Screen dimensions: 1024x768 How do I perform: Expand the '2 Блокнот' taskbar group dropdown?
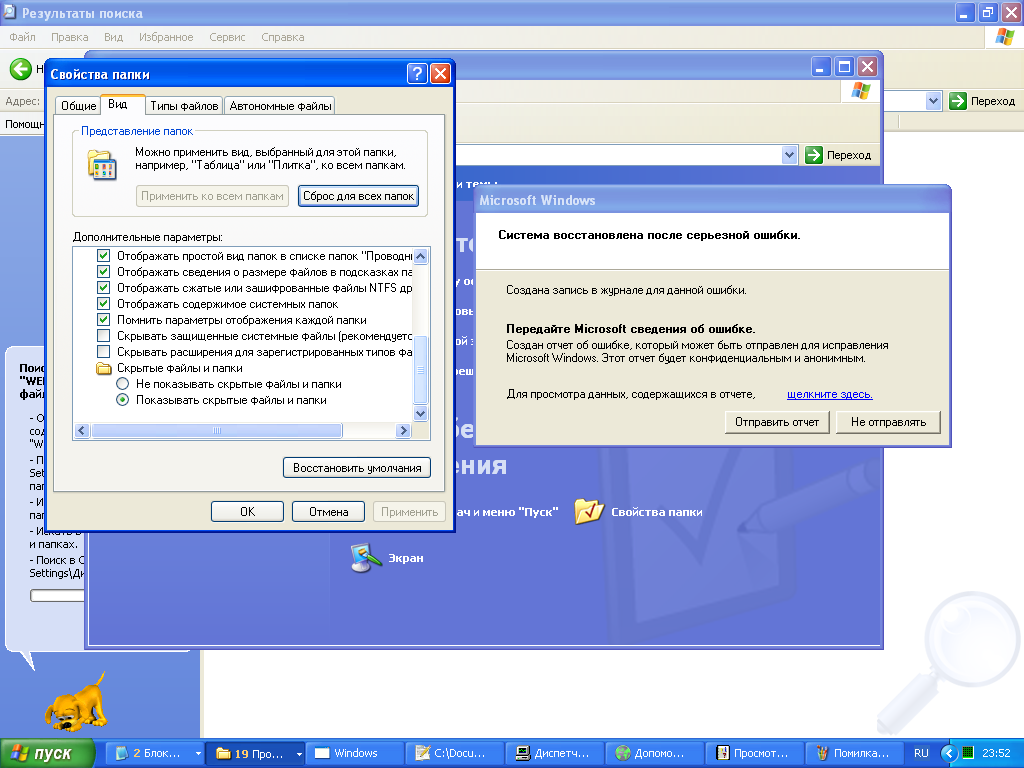(198, 753)
